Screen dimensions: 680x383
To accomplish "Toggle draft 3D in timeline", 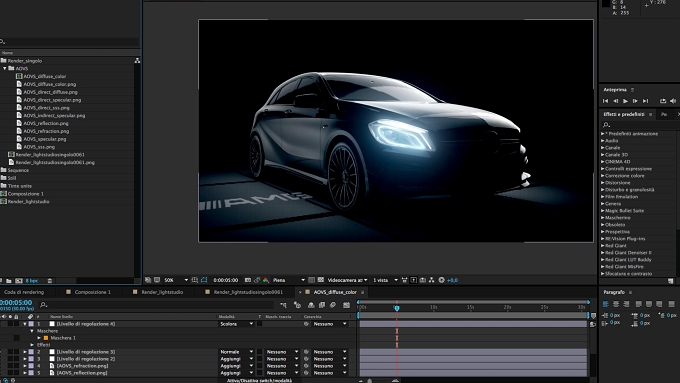I will click(x=298, y=305).
